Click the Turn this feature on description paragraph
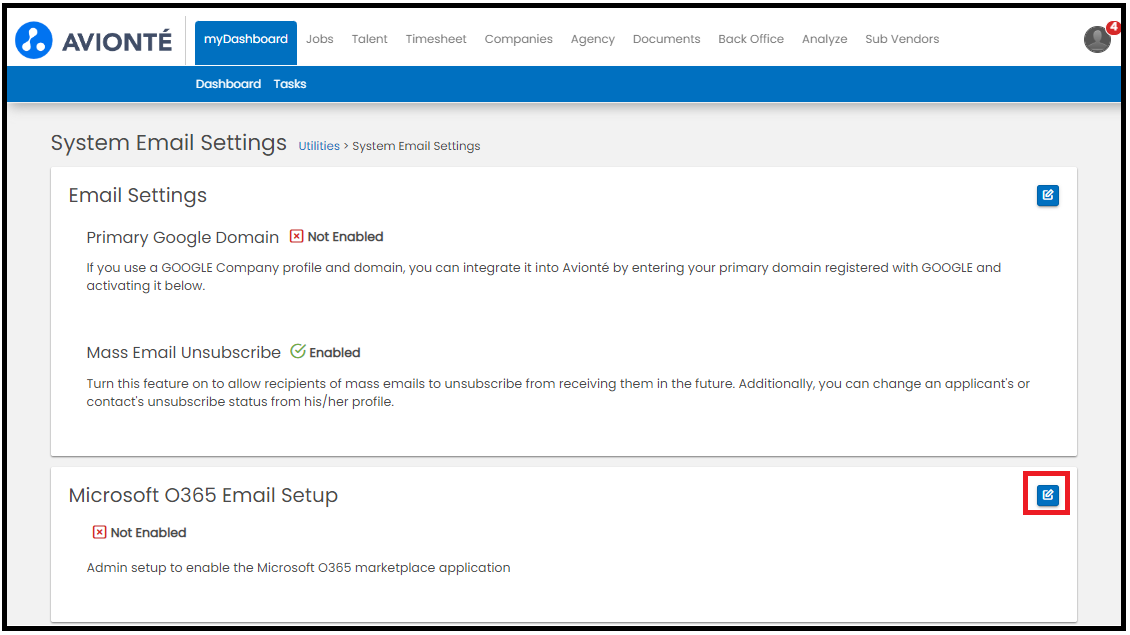 (558, 393)
